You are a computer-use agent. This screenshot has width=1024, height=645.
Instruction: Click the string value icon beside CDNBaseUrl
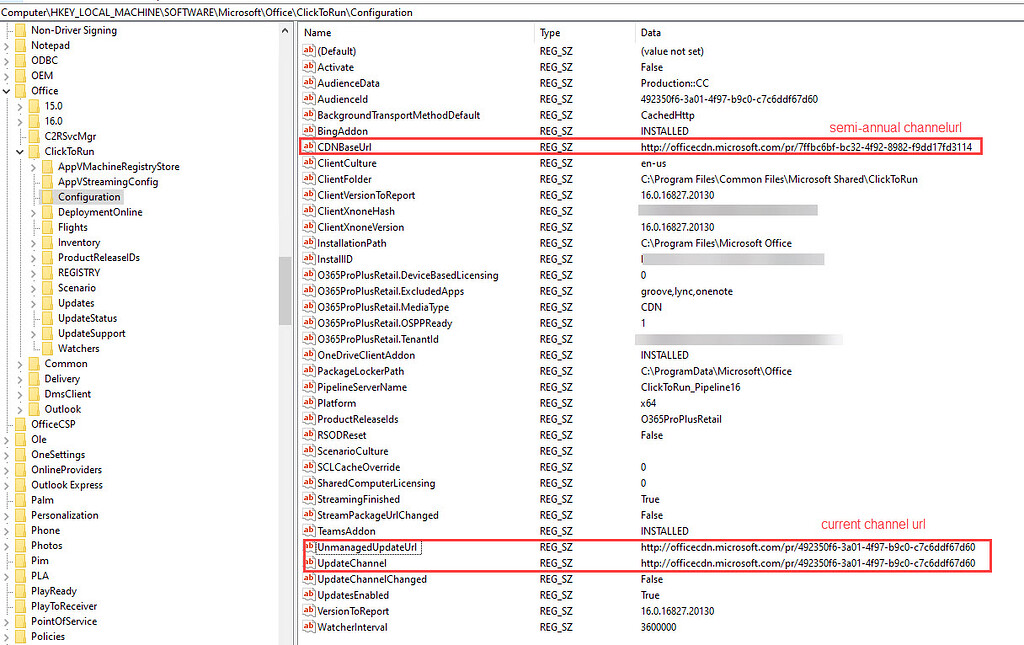tap(307, 147)
